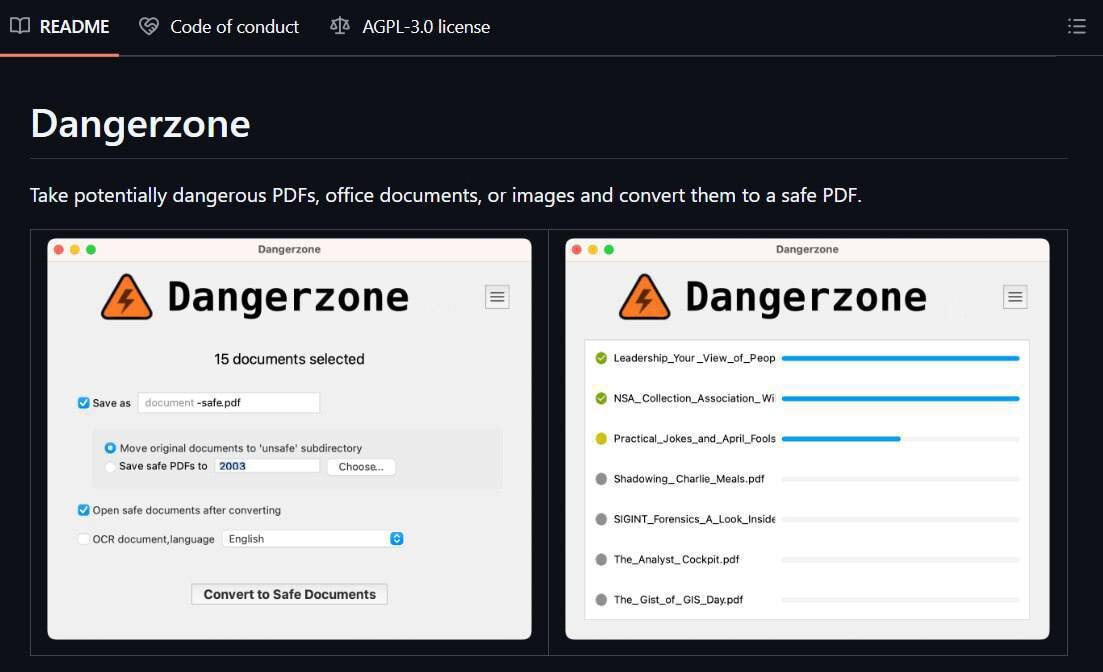1103x672 pixels.
Task: Click Practical_Jokes_and_April_Fools file name
Action: (x=694, y=438)
